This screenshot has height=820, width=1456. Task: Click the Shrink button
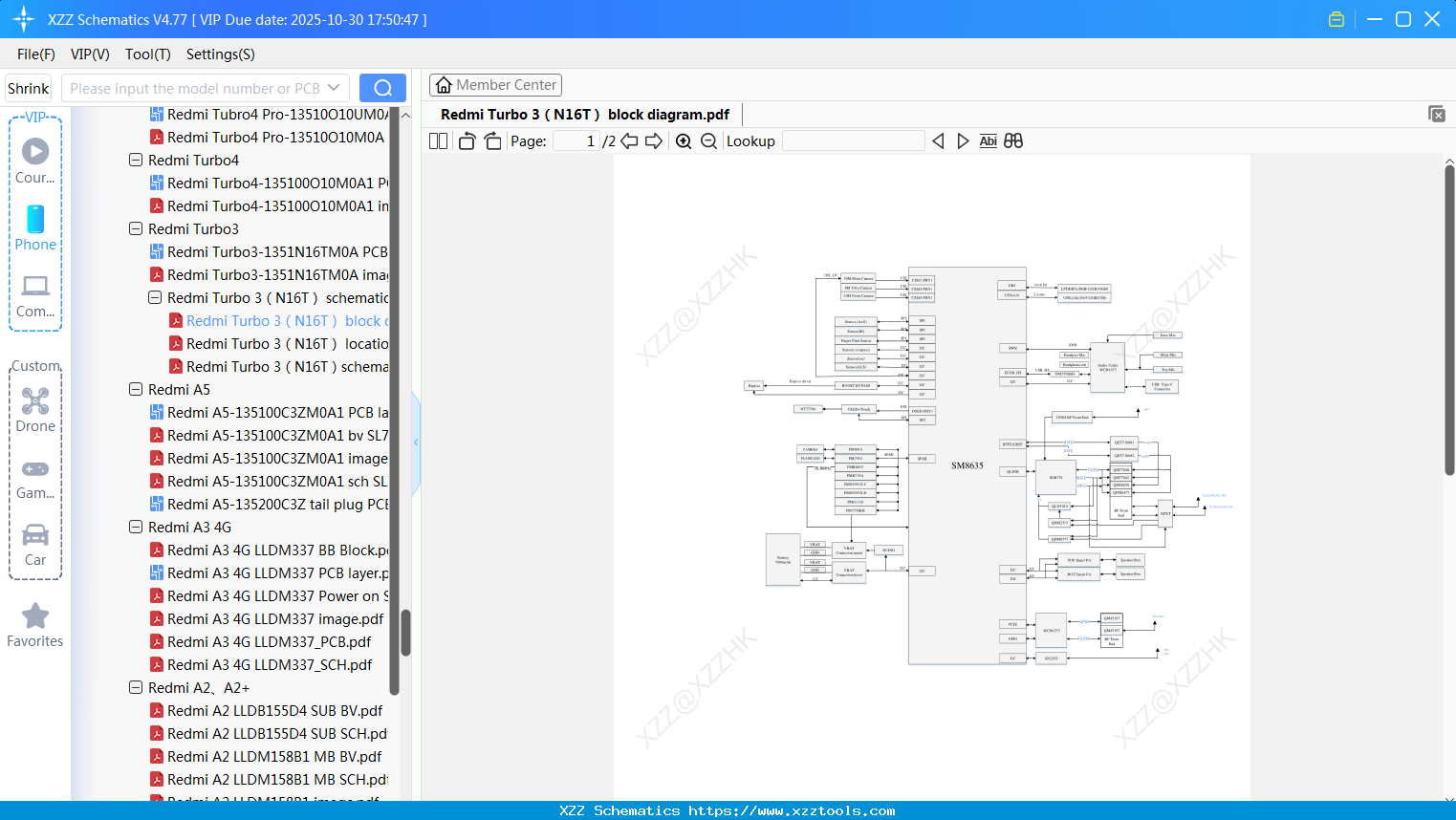(x=28, y=87)
